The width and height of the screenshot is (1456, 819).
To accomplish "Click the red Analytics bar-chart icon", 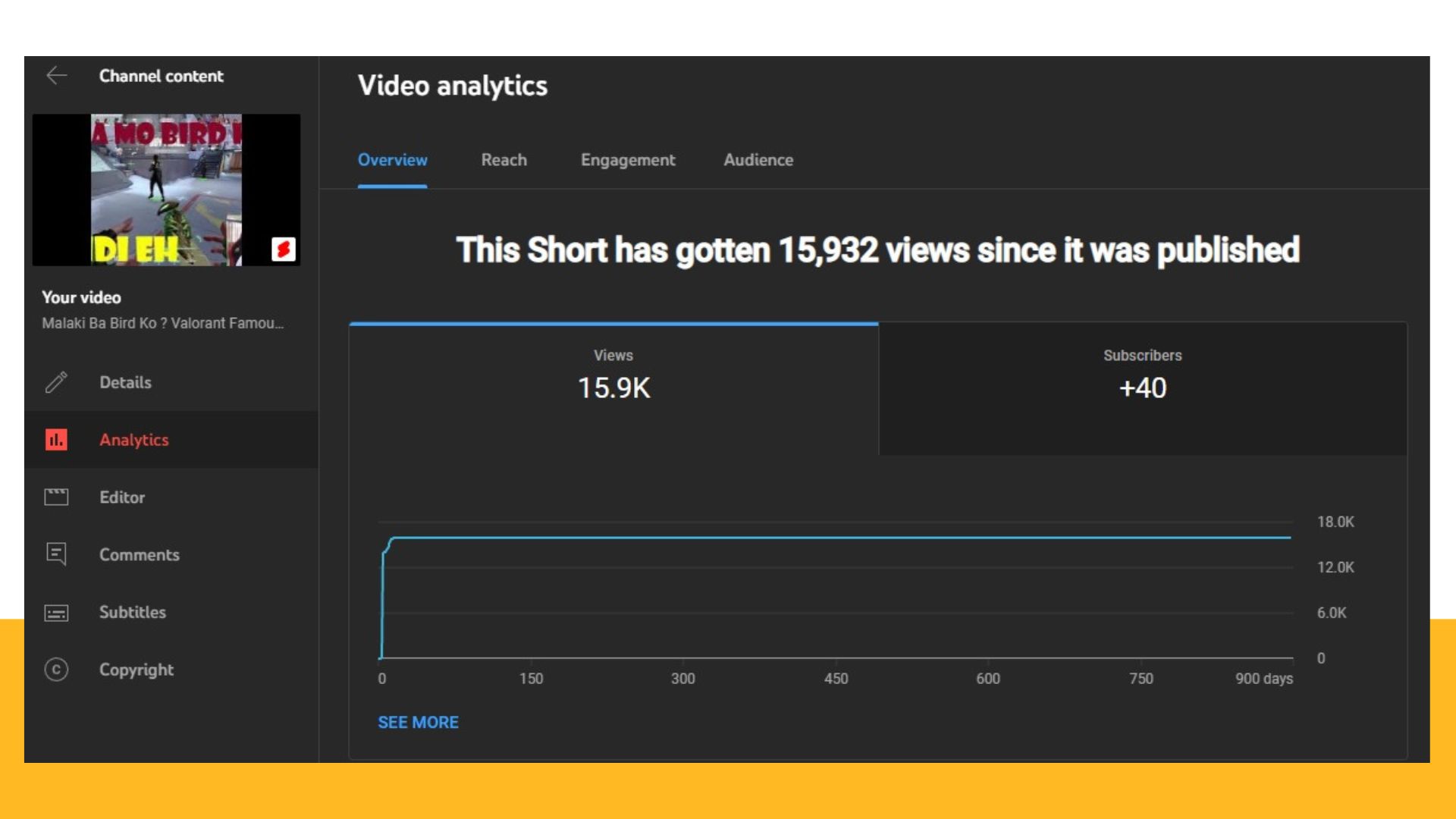I will click(56, 440).
